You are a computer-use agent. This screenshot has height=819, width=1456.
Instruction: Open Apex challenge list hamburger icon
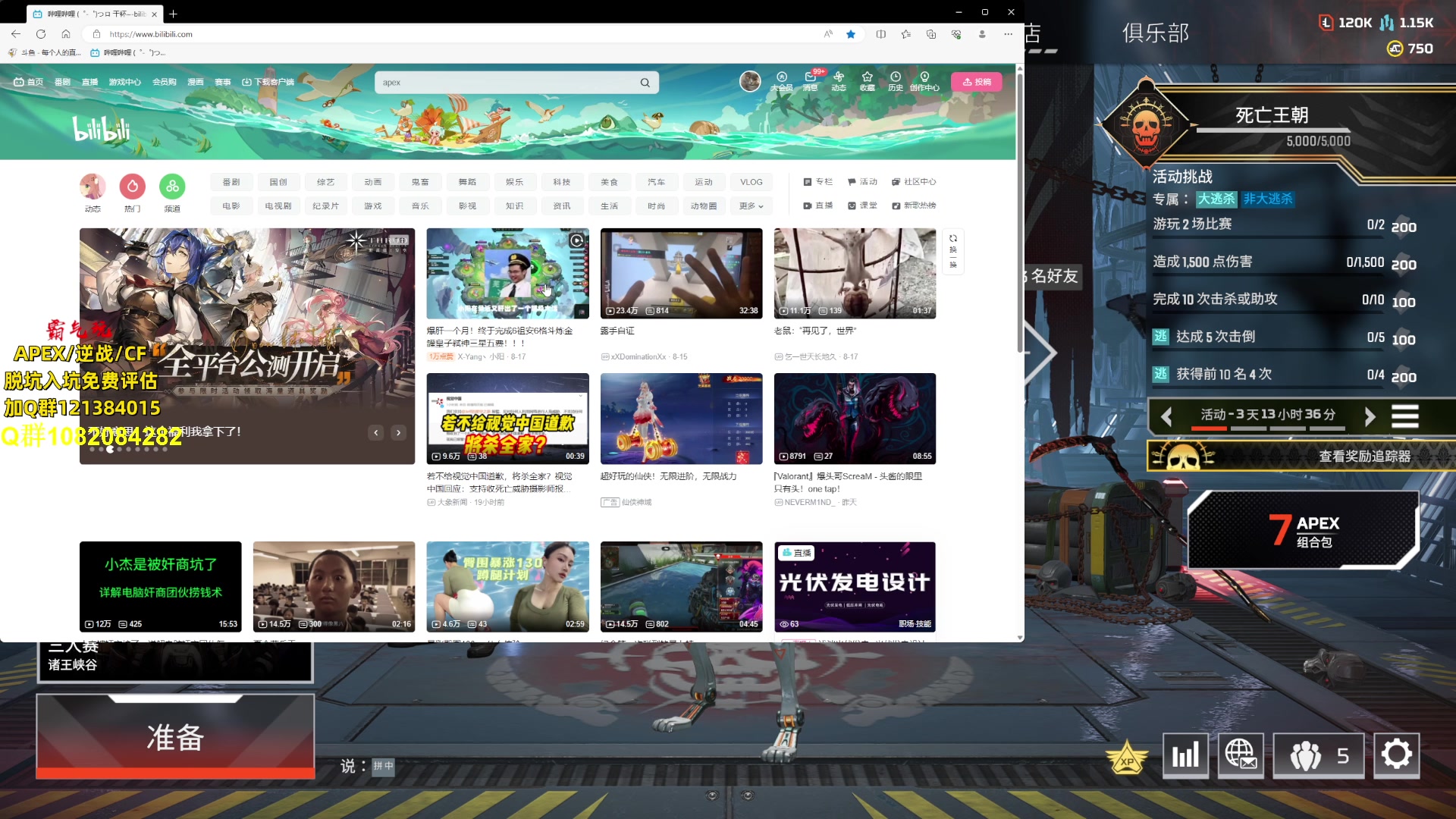tap(1404, 416)
